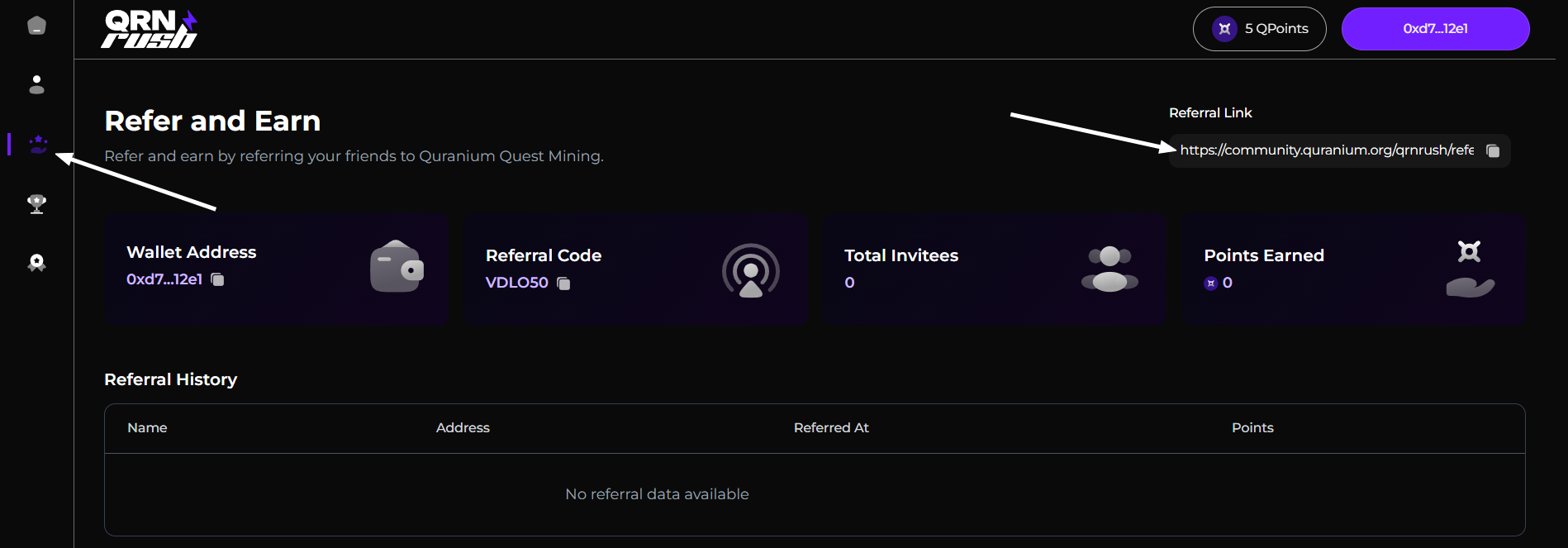This screenshot has width=1568, height=548.
Task: Click the wallet icon in Wallet Address card
Action: (397, 267)
